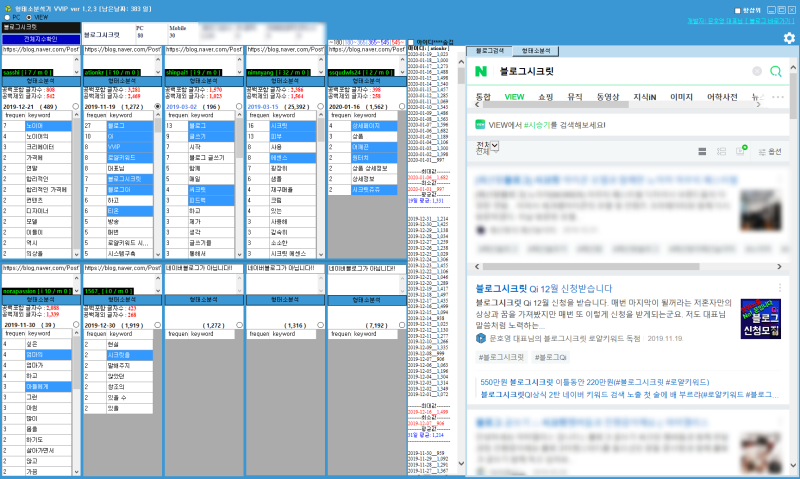Select radio button next to 2019-03-02 (196)
800x479 pixels.
click(x=239, y=107)
